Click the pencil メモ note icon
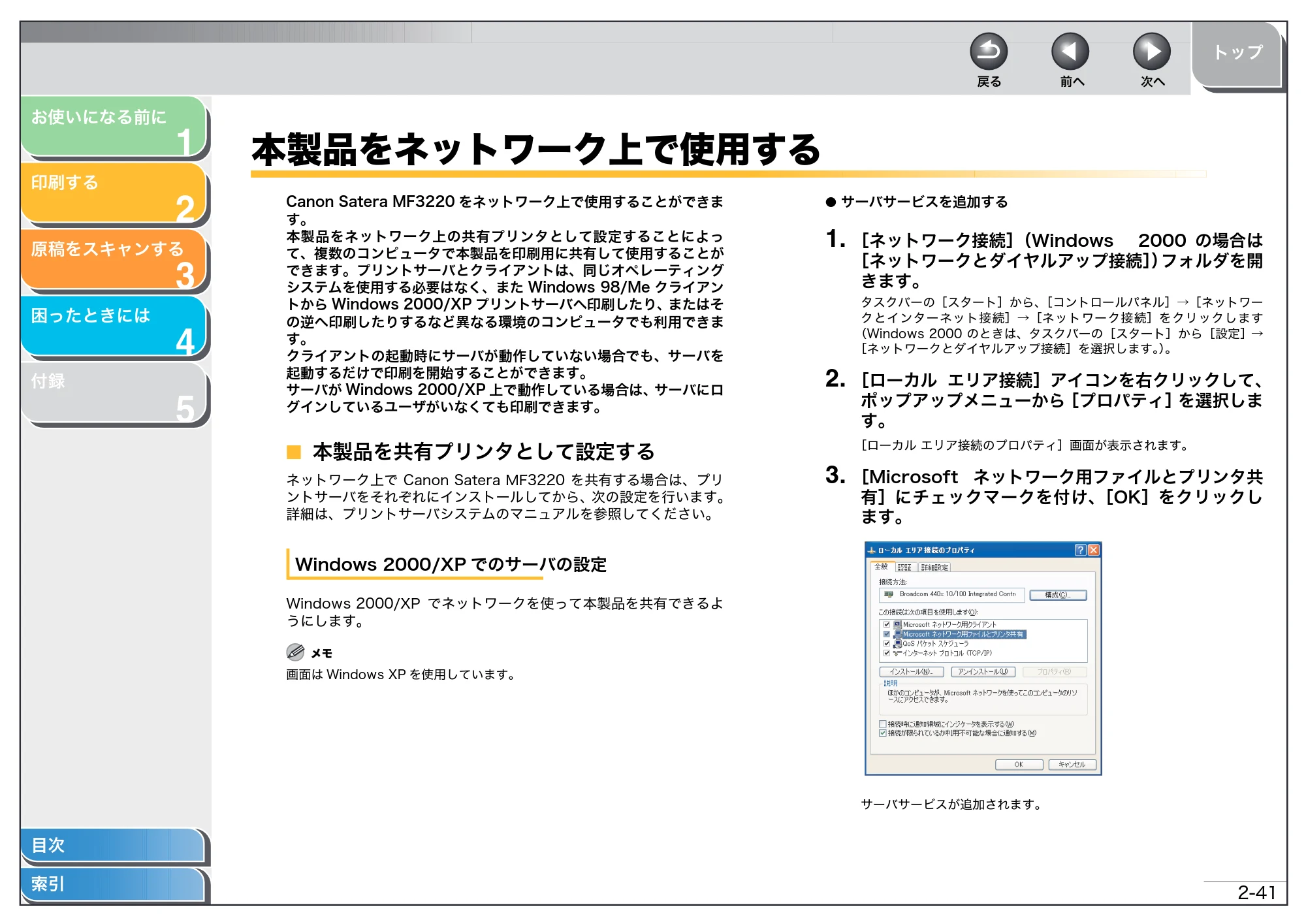 pyautogui.click(x=295, y=652)
